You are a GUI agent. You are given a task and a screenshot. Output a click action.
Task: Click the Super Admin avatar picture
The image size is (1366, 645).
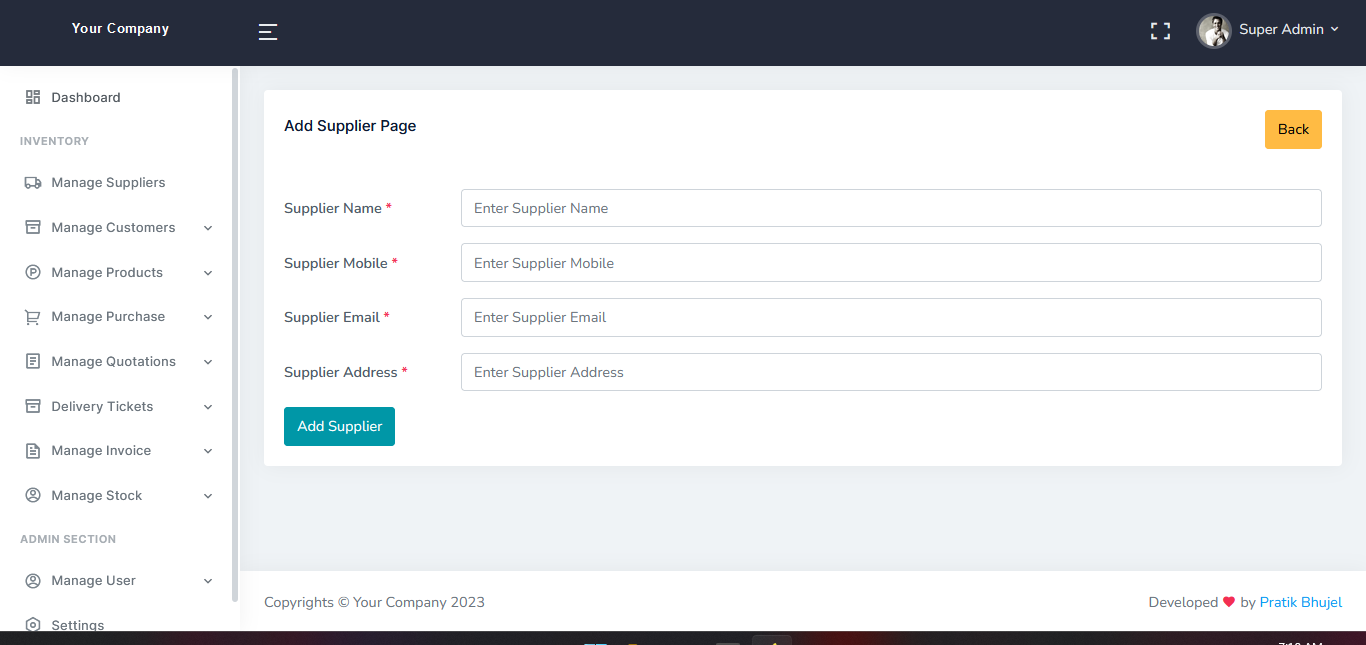pyautogui.click(x=1214, y=30)
